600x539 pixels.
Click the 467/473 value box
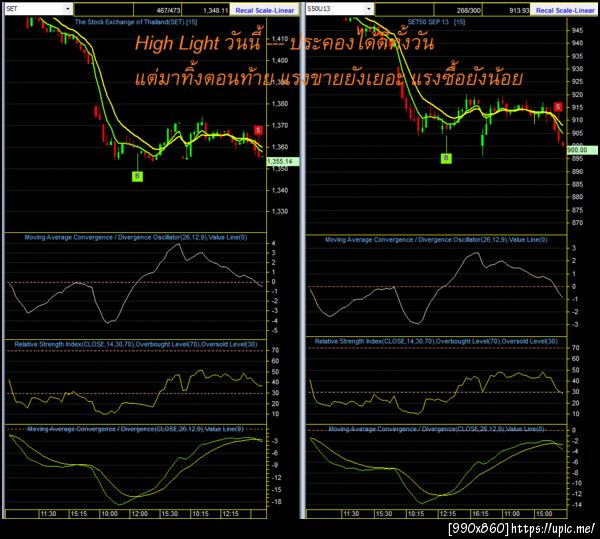[157, 10]
